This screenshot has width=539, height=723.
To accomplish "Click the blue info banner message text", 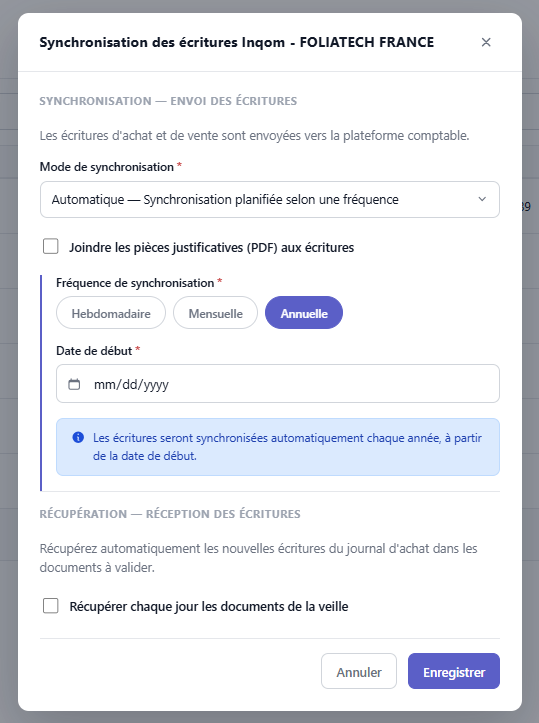I will 287,447.
